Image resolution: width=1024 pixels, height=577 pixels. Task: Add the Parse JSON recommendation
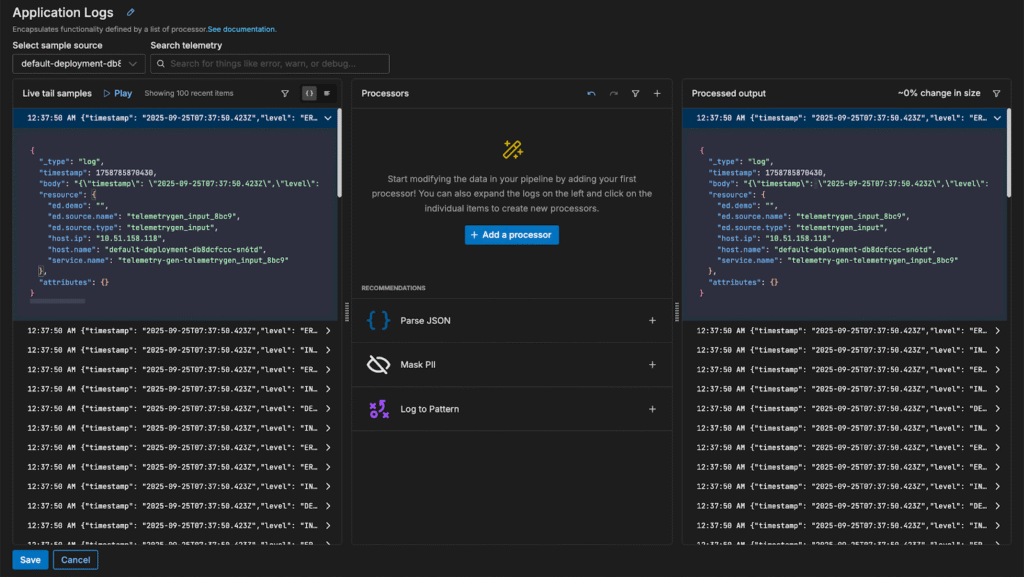[x=652, y=321]
